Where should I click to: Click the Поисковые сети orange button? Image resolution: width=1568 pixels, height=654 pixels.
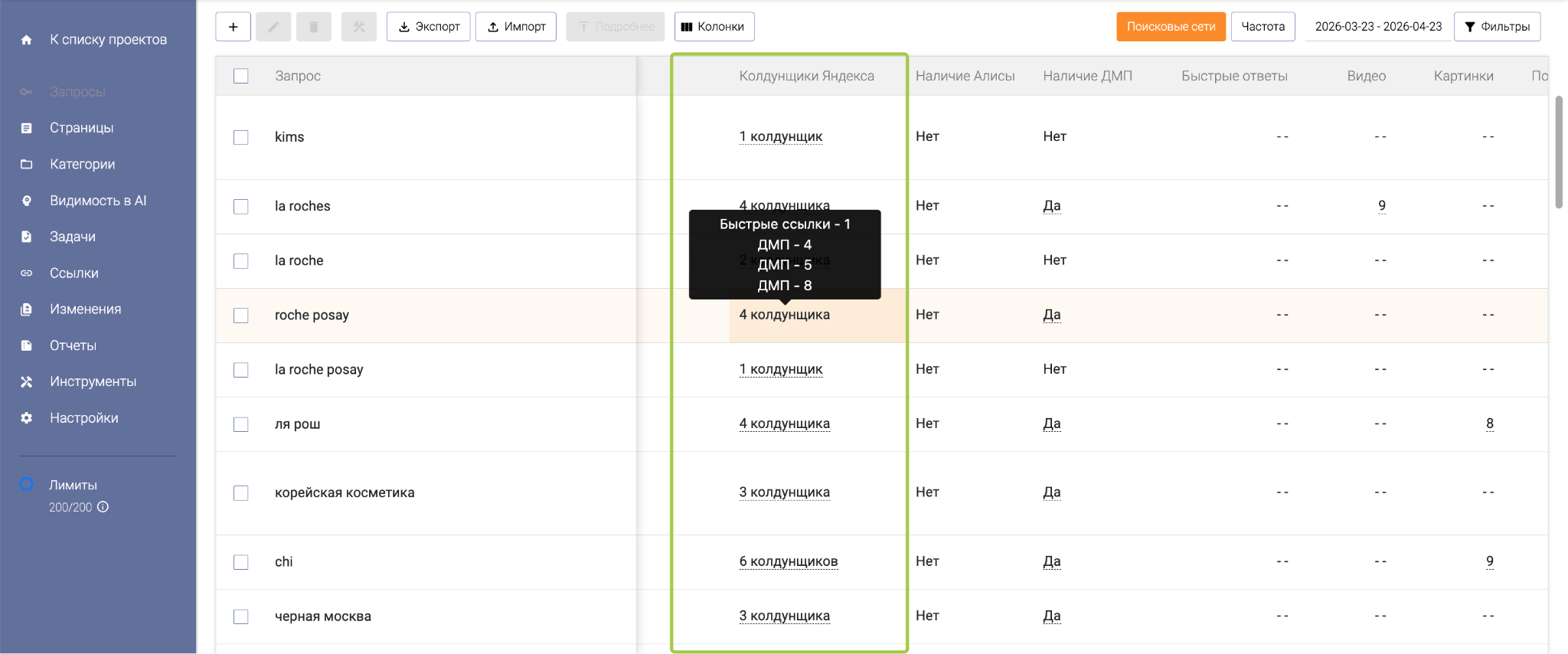click(1171, 27)
